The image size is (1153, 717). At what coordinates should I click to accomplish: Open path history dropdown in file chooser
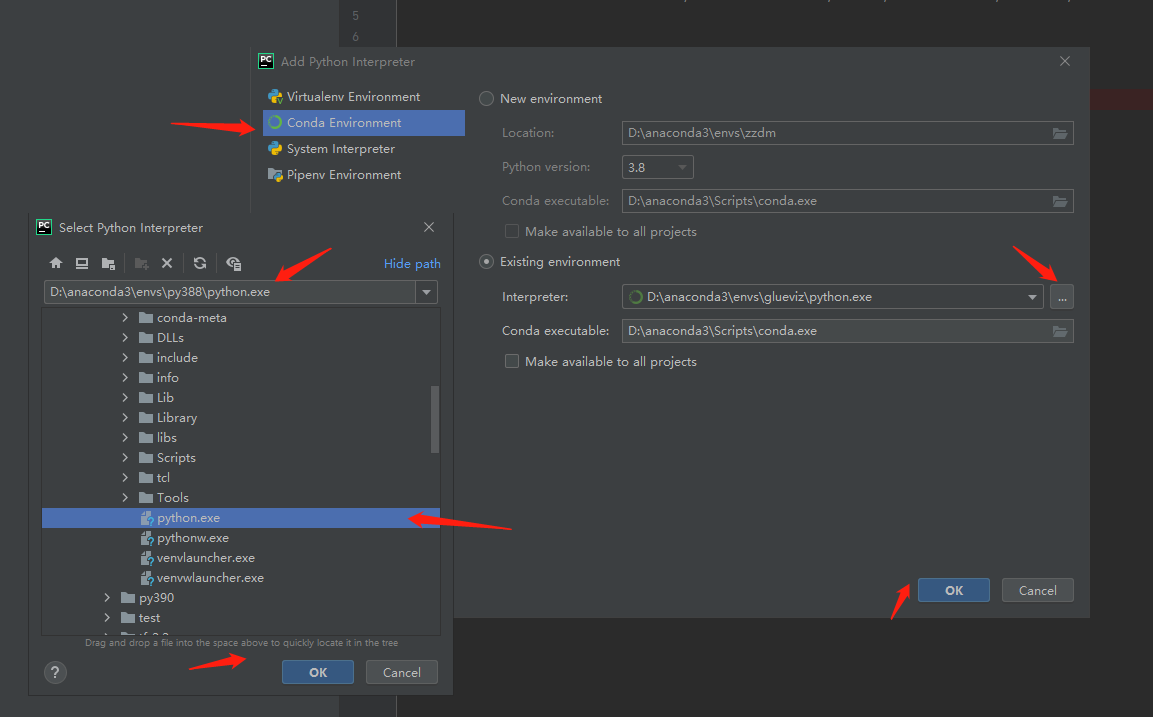[x=426, y=292]
